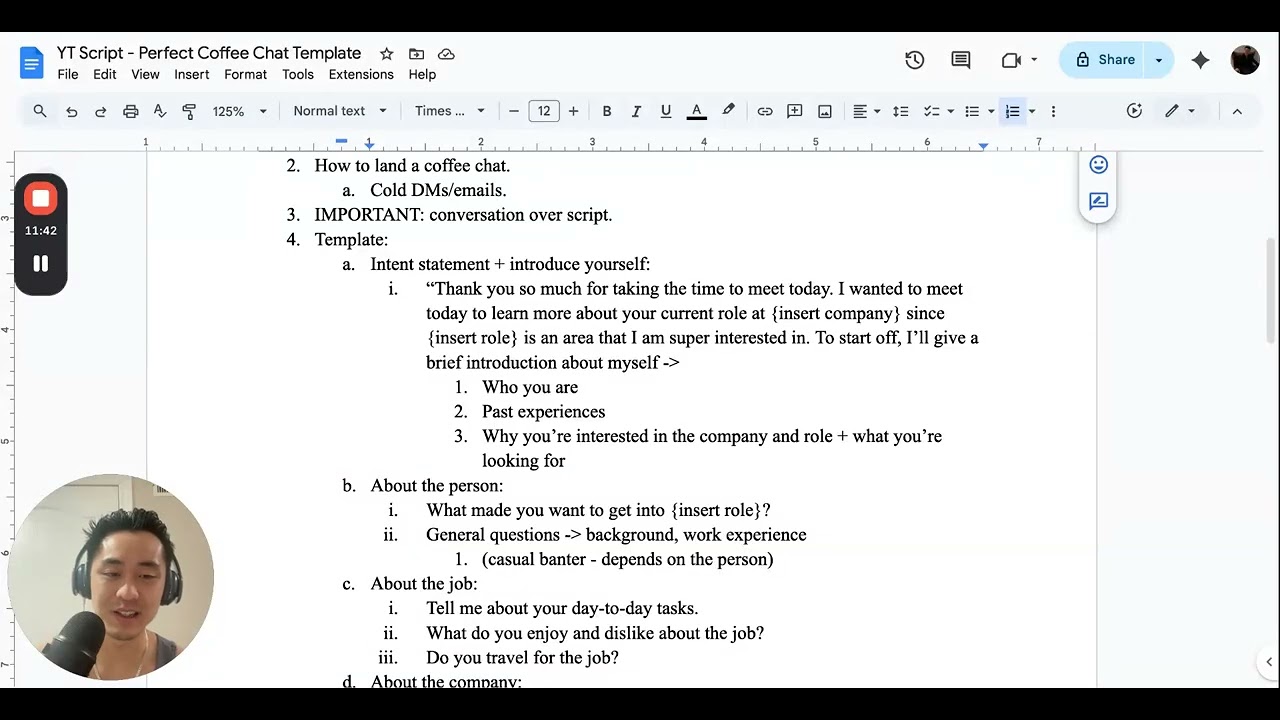1280x720 pixels.
Task: Expand the Share options arrow
Action: [x=1159, y=60]
